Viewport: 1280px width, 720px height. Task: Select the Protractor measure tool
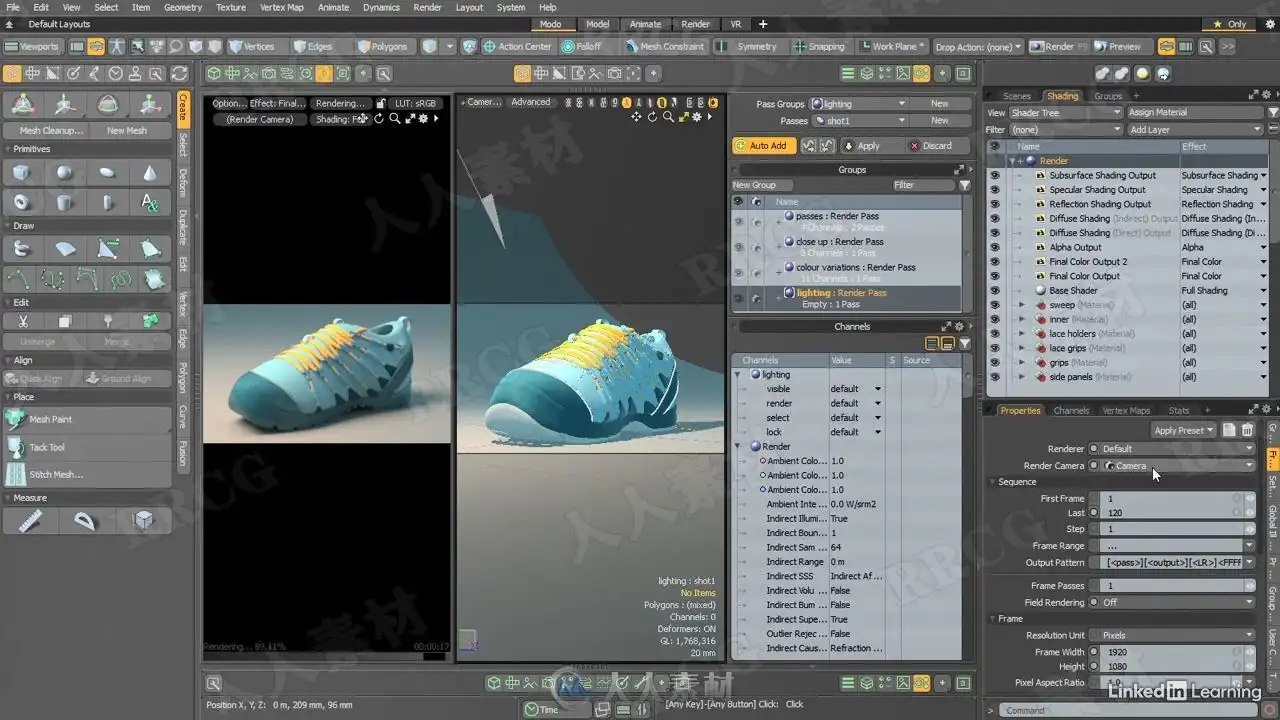pyautogui.click(x=86, y=520)
